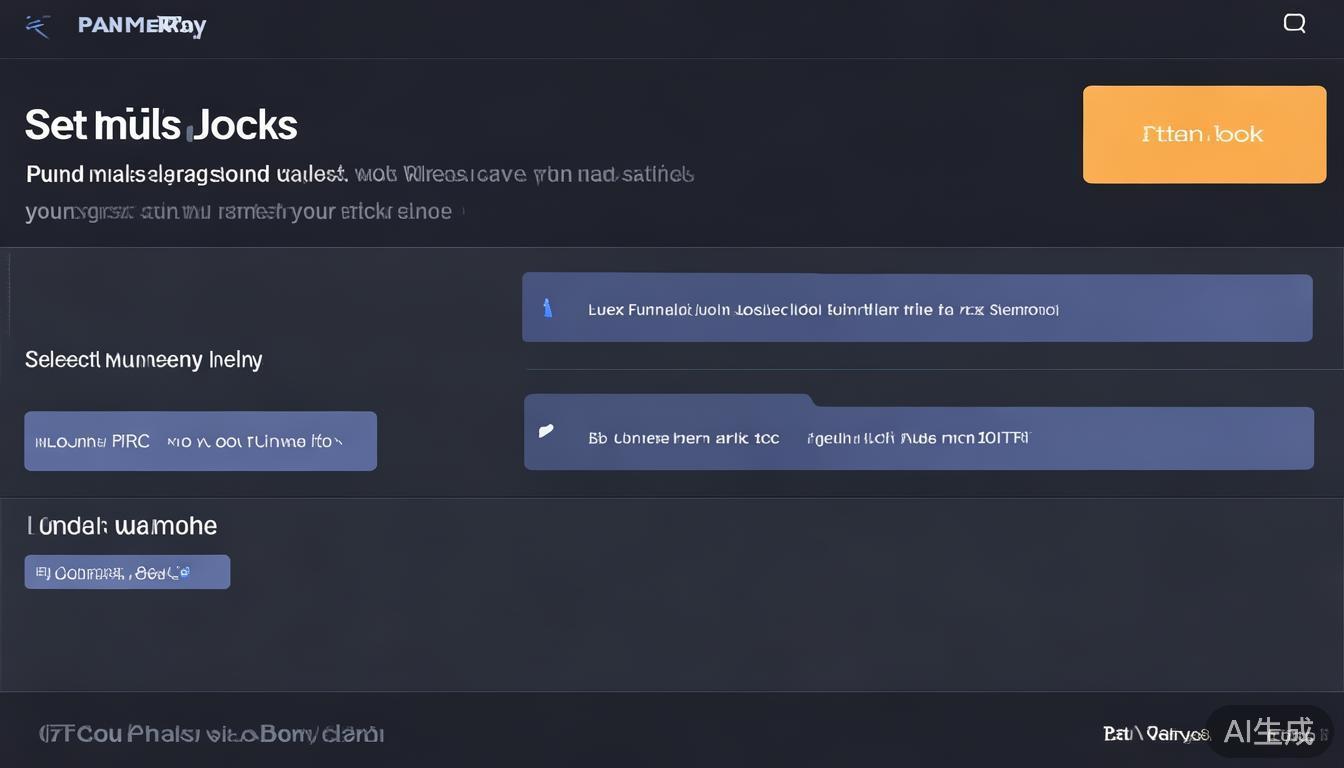The height and width of the screenshot is (768, 1344).
Task: Open the PANMERay brand name link
Action: coord(142,26)
